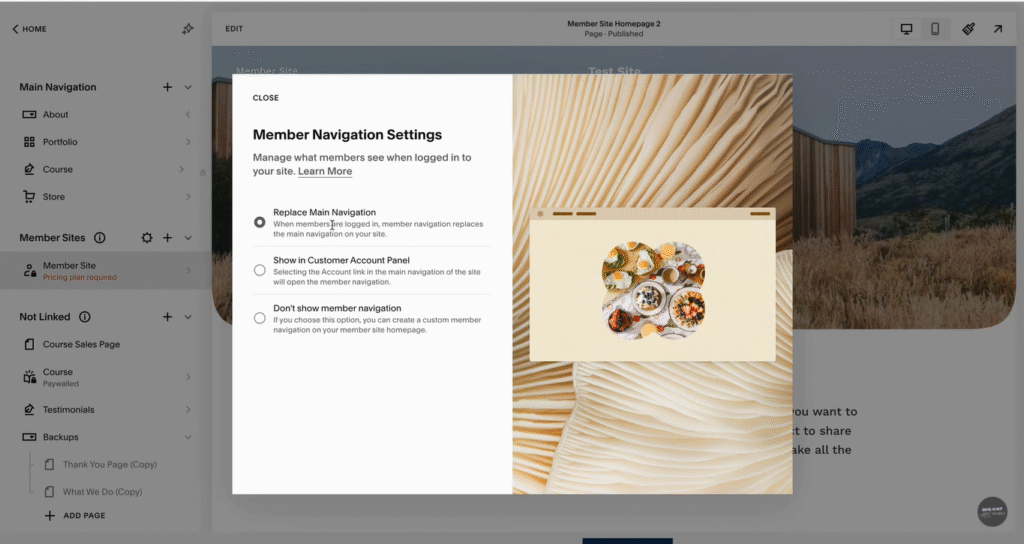Viewport: 1024px width, 544px height.
Task: Click Pricing plan required warning text
Action: click(80, 278)
